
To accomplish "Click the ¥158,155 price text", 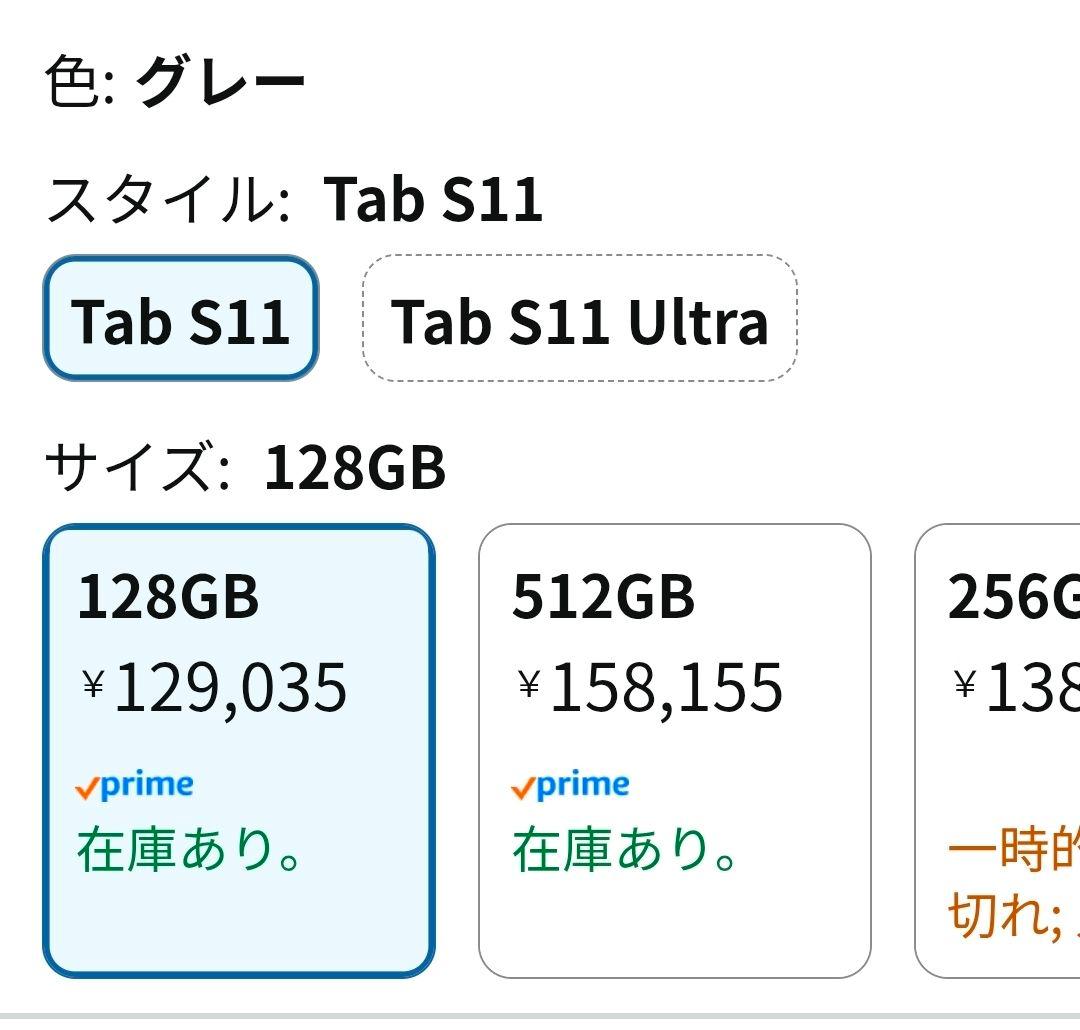I will [650, 686].
